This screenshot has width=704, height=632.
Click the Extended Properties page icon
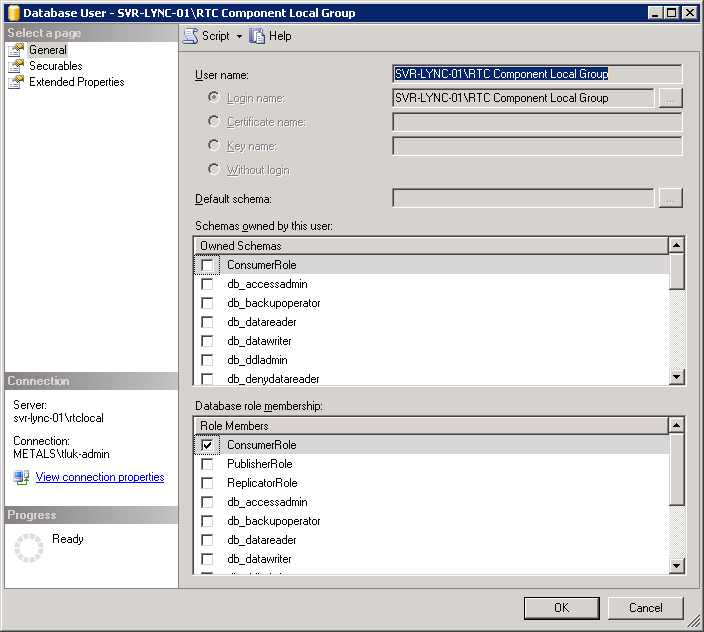16,82
